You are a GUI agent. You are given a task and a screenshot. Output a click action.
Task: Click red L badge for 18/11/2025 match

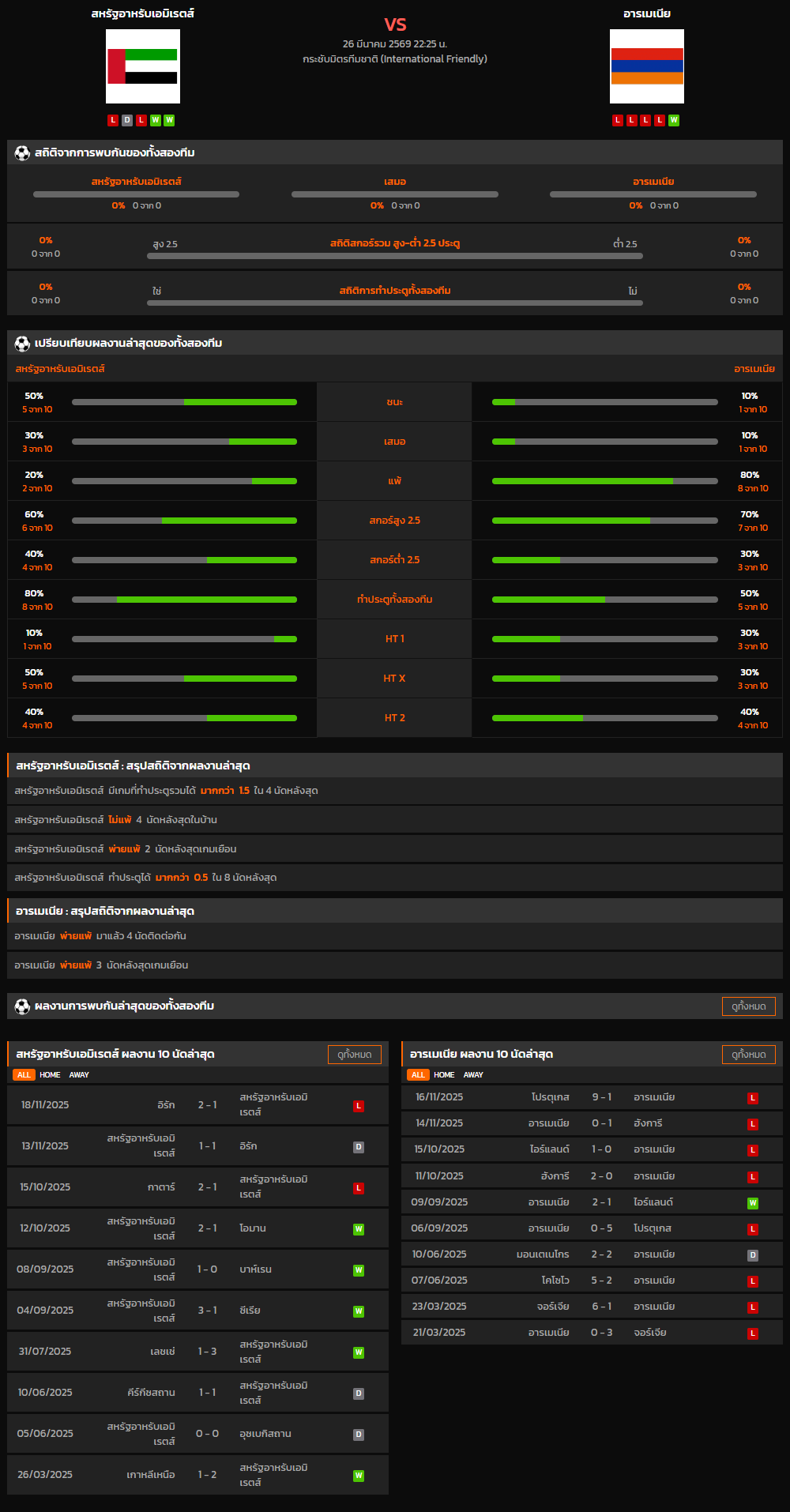359,1106
